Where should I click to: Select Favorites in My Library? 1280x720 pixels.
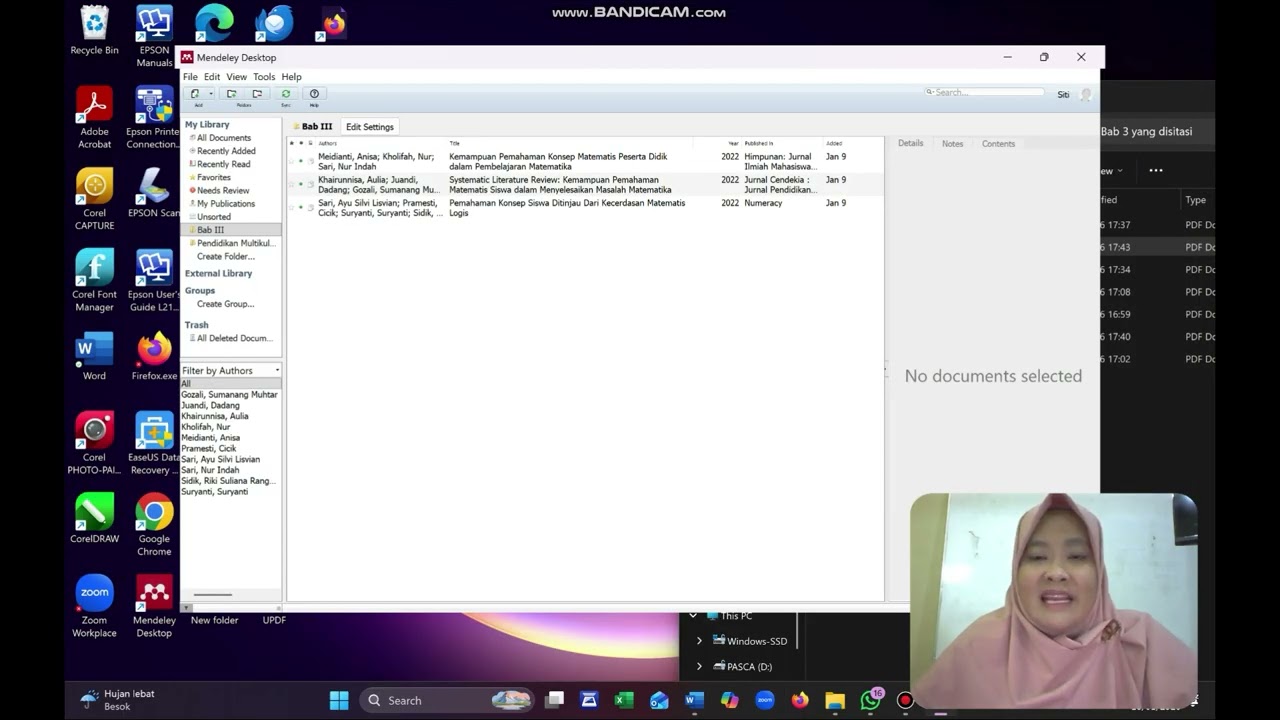tap(213, 177)
